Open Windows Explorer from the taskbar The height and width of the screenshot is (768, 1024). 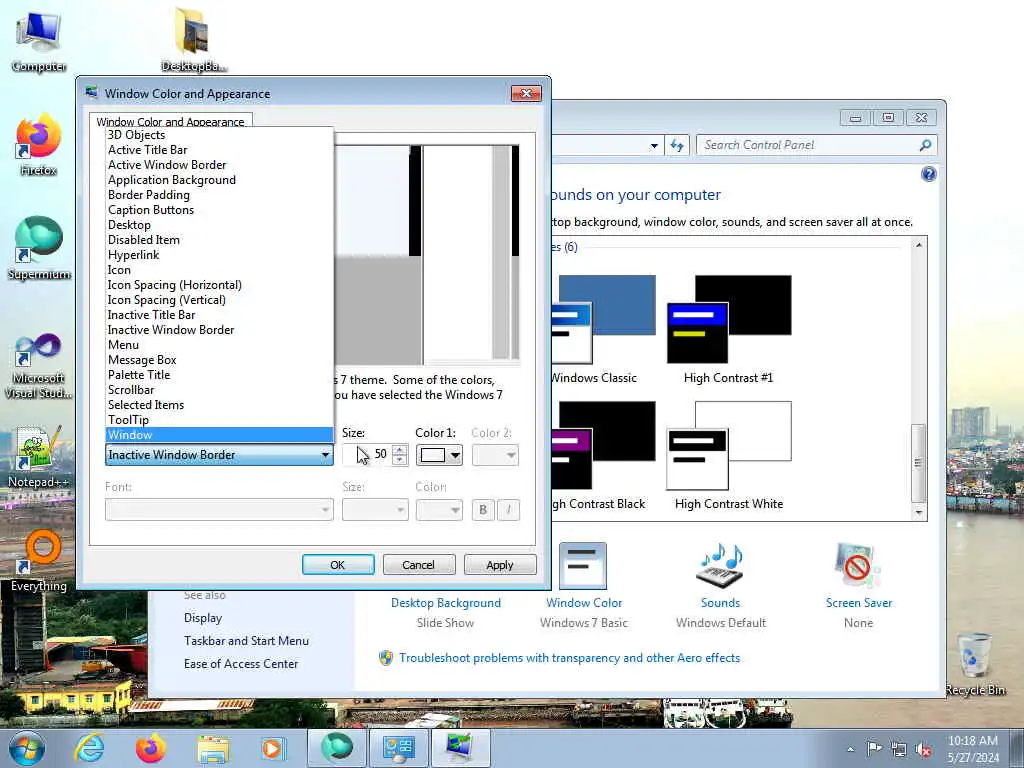pyautogui.click(x=213, y=748)
